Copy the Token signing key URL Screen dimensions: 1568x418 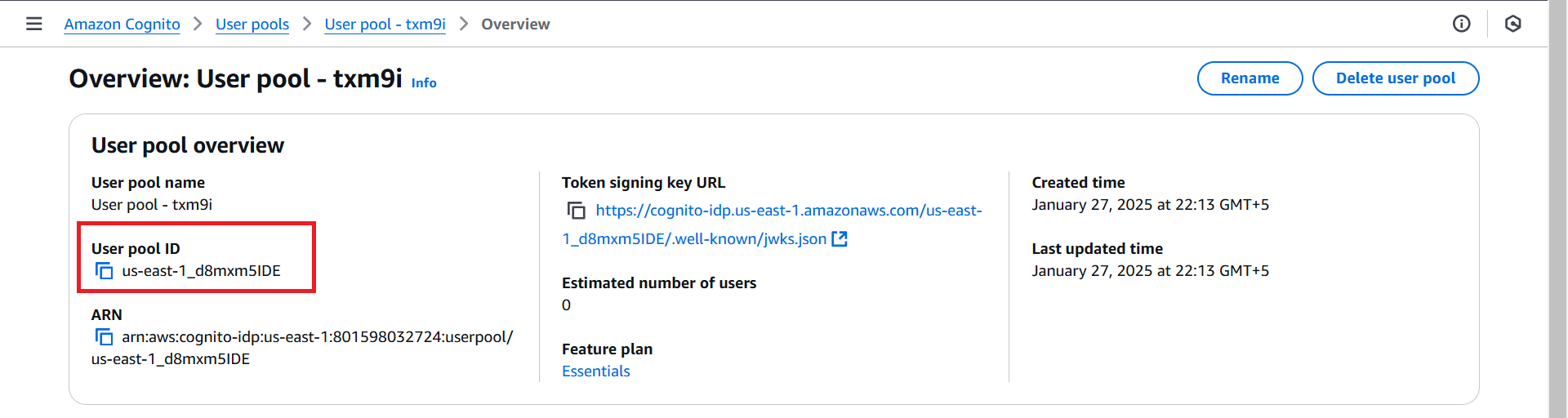pos(577,211)
